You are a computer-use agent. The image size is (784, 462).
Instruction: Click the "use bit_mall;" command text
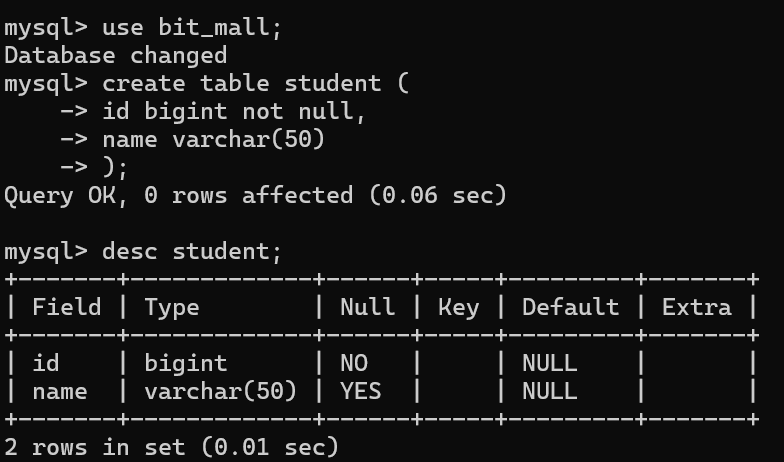[x=192, y=27]
